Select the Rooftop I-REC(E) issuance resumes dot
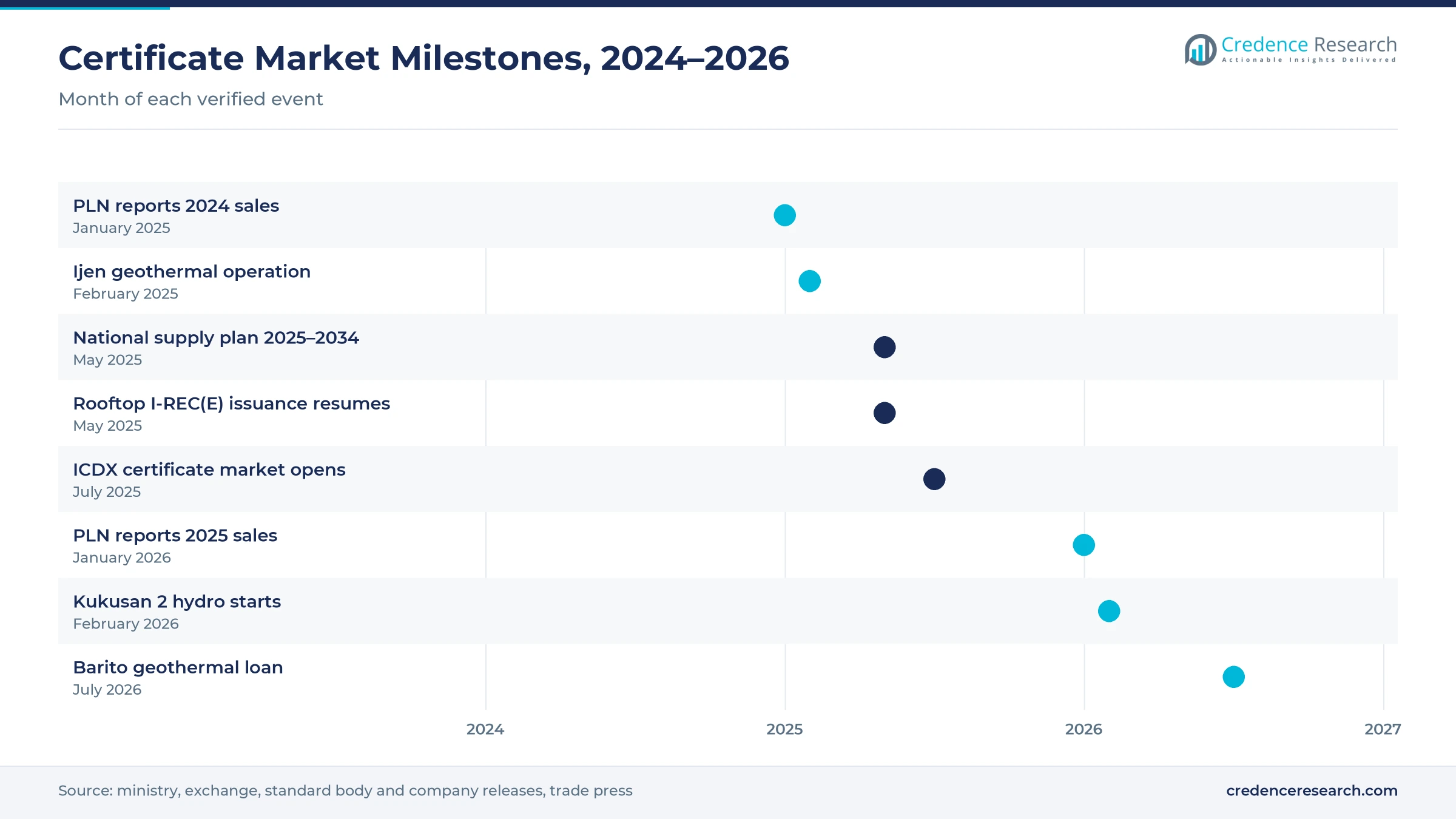 pyautogui.click(x=885, y=413)
